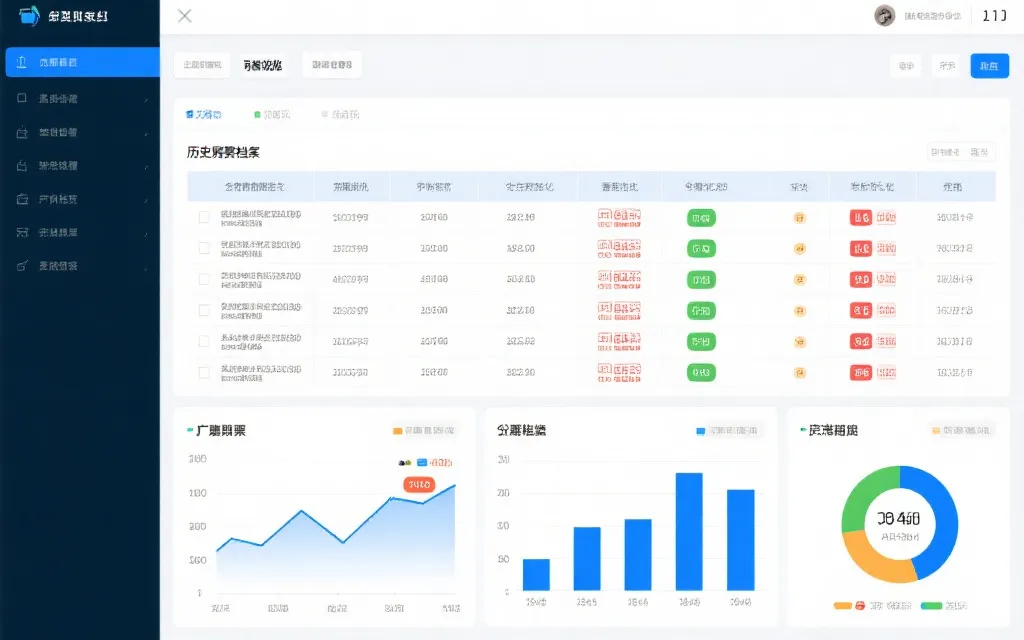Click the blue primary button at the top right

990,63
